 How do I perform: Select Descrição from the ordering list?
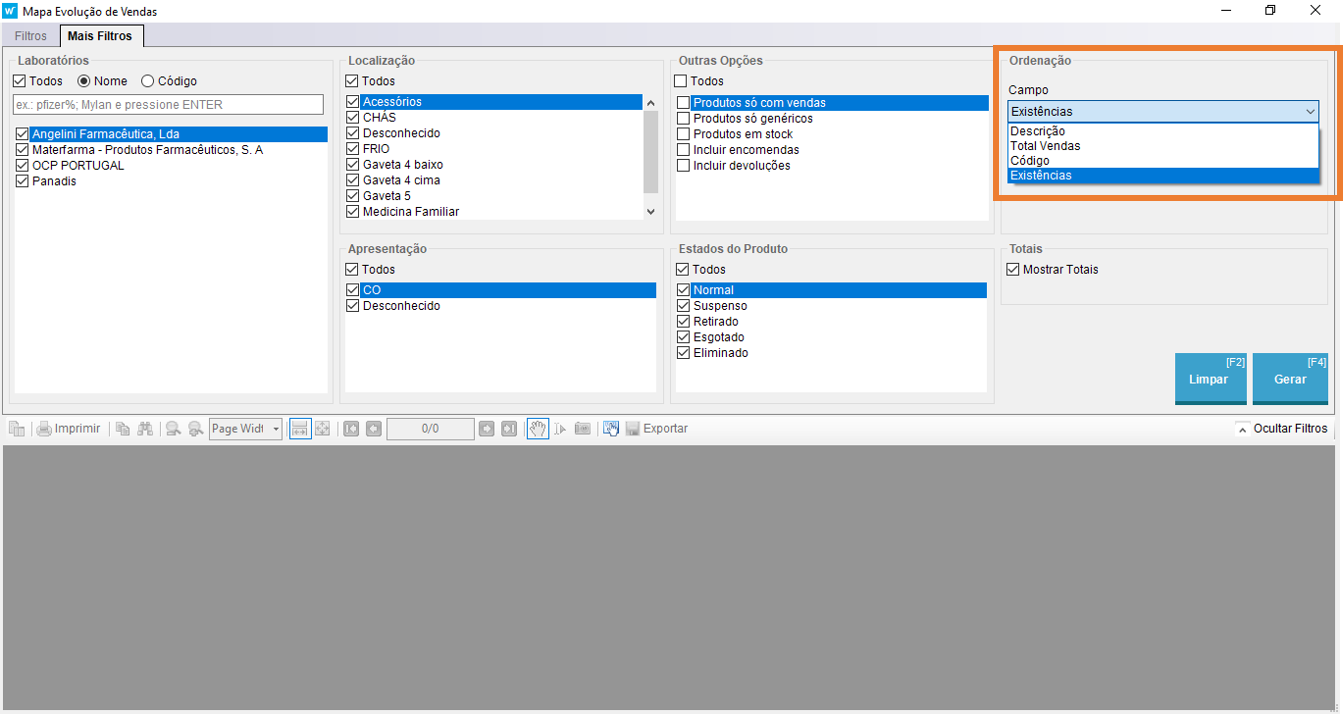coord(1038,131)
